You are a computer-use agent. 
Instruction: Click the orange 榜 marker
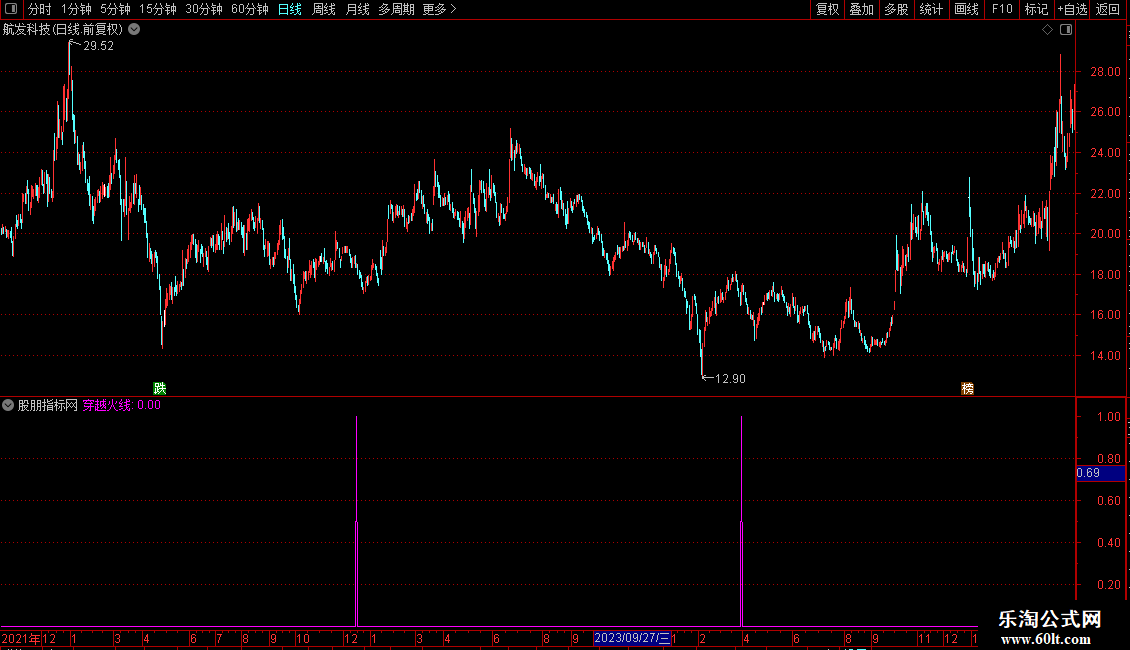[x=967, y=388]
